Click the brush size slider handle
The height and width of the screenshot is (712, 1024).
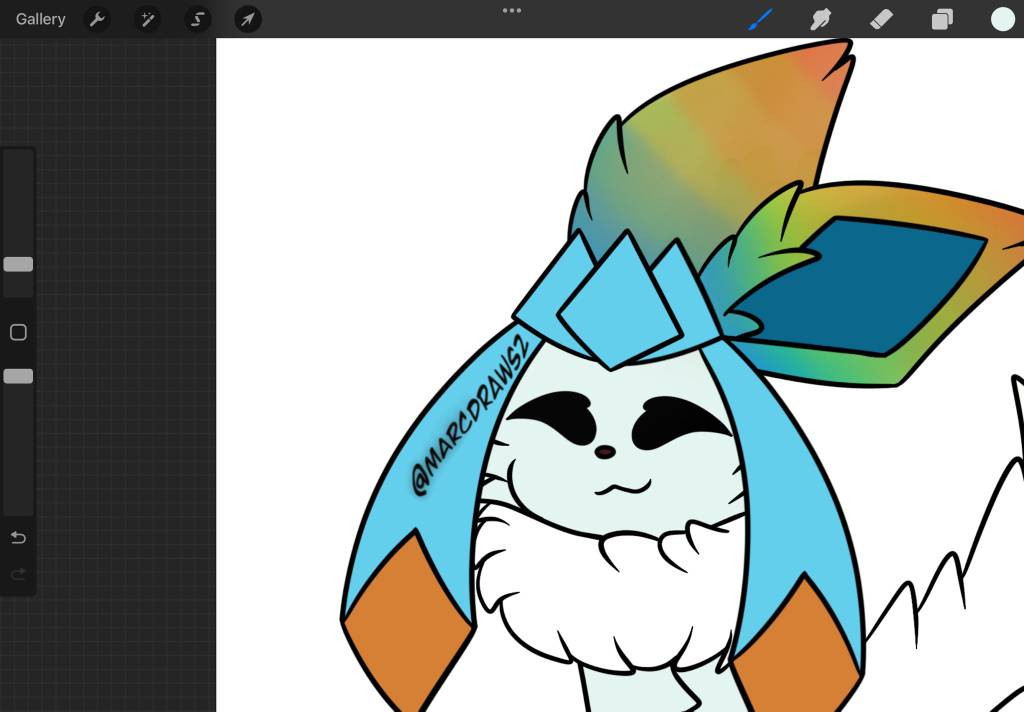coord(18,264)
